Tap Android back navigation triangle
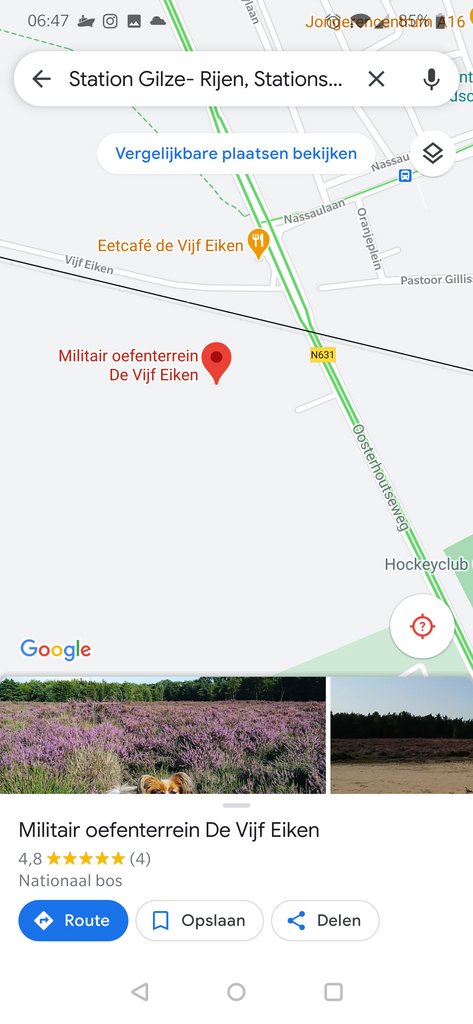 139,992
